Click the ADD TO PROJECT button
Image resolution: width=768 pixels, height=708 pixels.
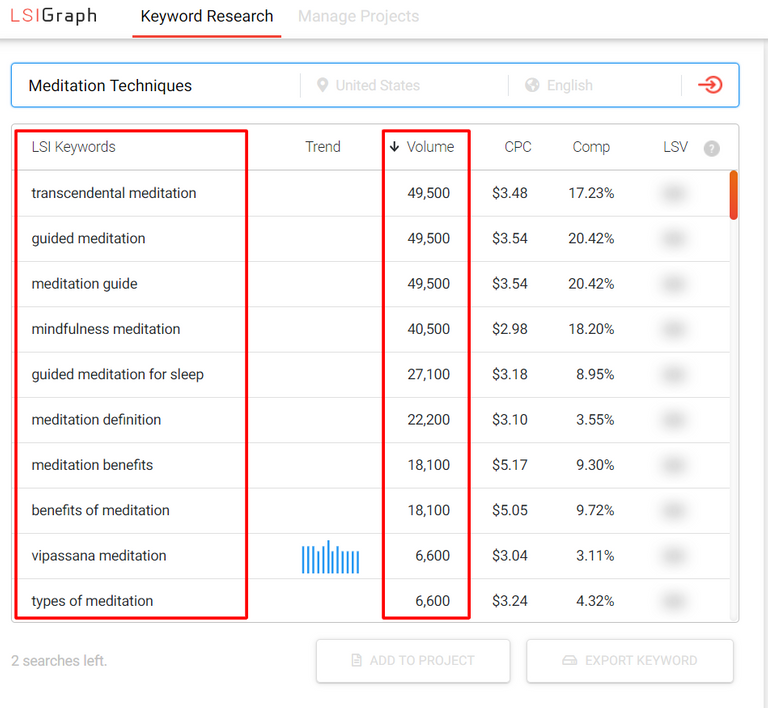413,661
